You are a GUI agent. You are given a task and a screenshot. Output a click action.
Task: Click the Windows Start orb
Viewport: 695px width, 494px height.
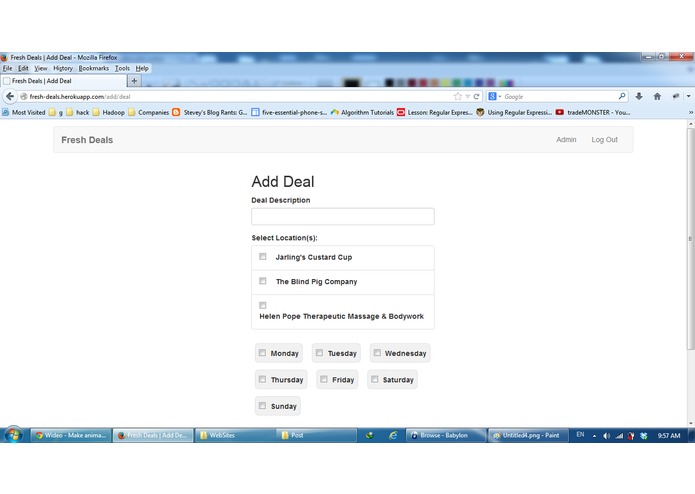click(13, 435)
